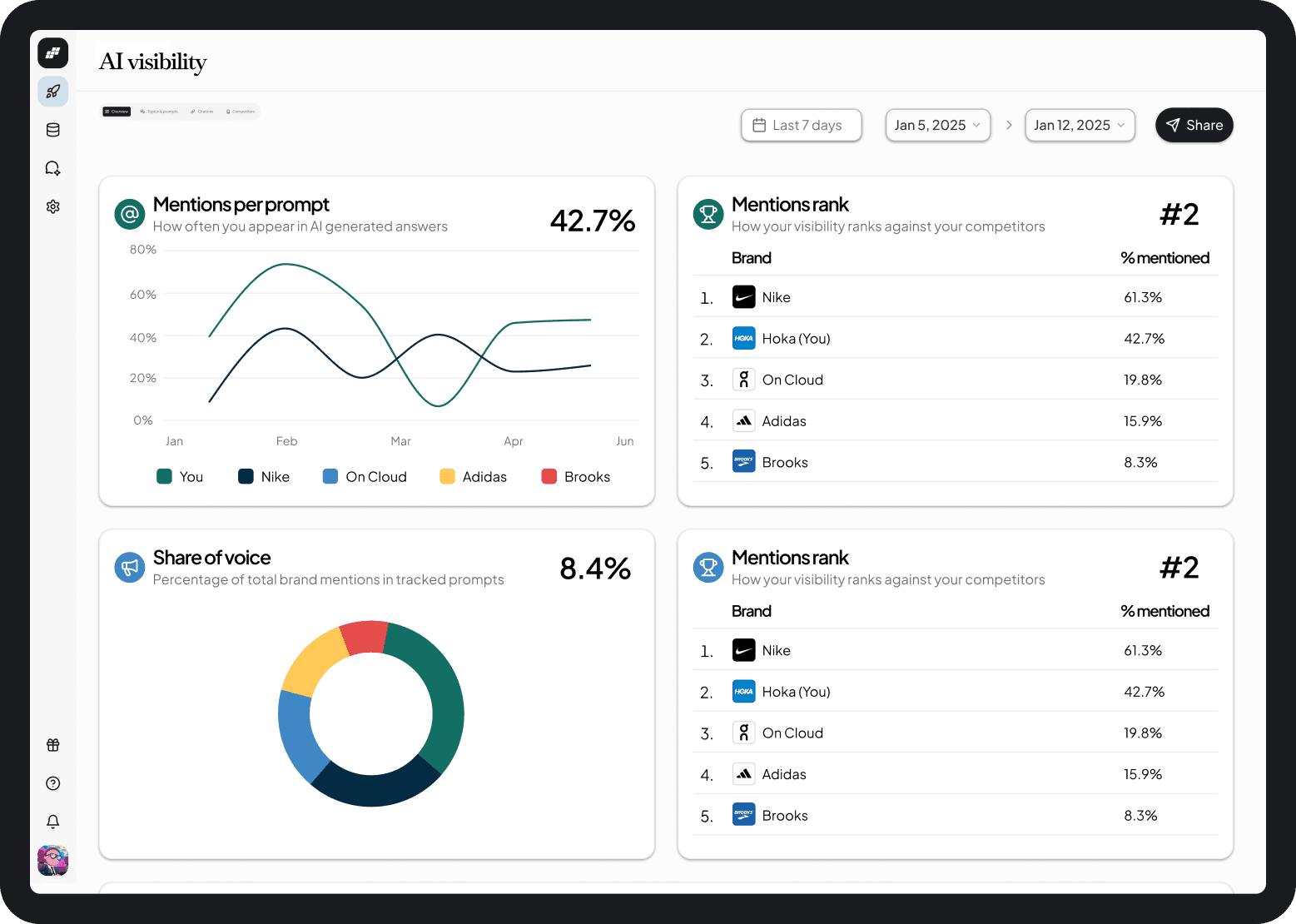Image resolution: width=1296 pixels, height=924 pixels.
Task: Click the Share of voice megaphone icon
Action: (130, 568)
